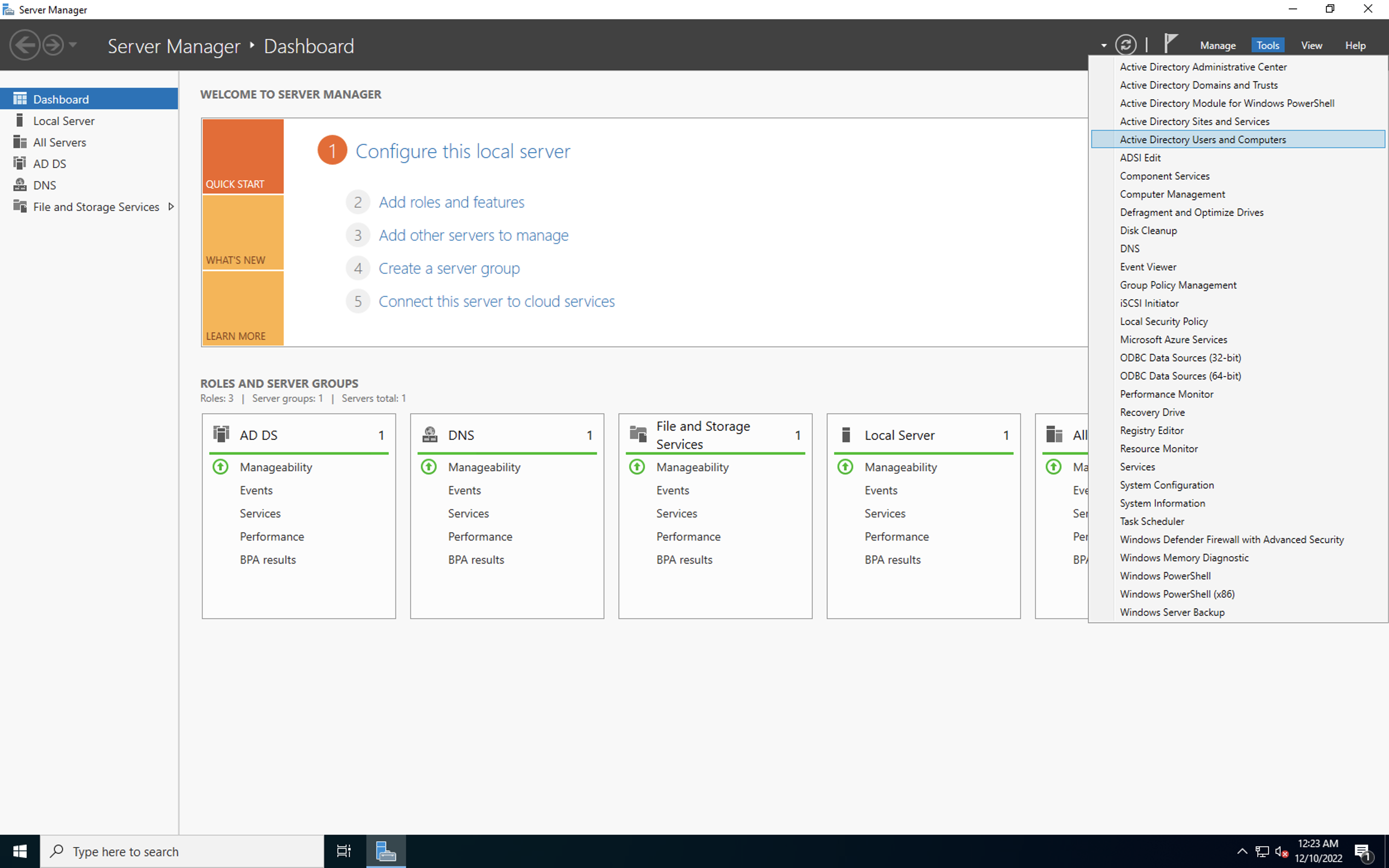Viewport: 1389px width, 868px height.
Task: Click the AD DS tile icon
Action: tap(222, 434)
